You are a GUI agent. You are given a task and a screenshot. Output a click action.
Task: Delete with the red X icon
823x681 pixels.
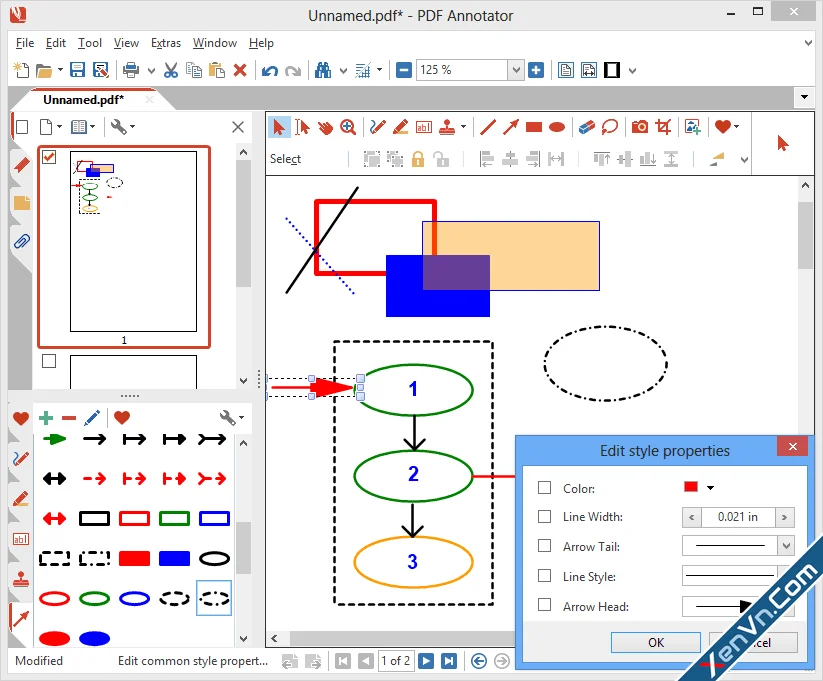point(240,70)
